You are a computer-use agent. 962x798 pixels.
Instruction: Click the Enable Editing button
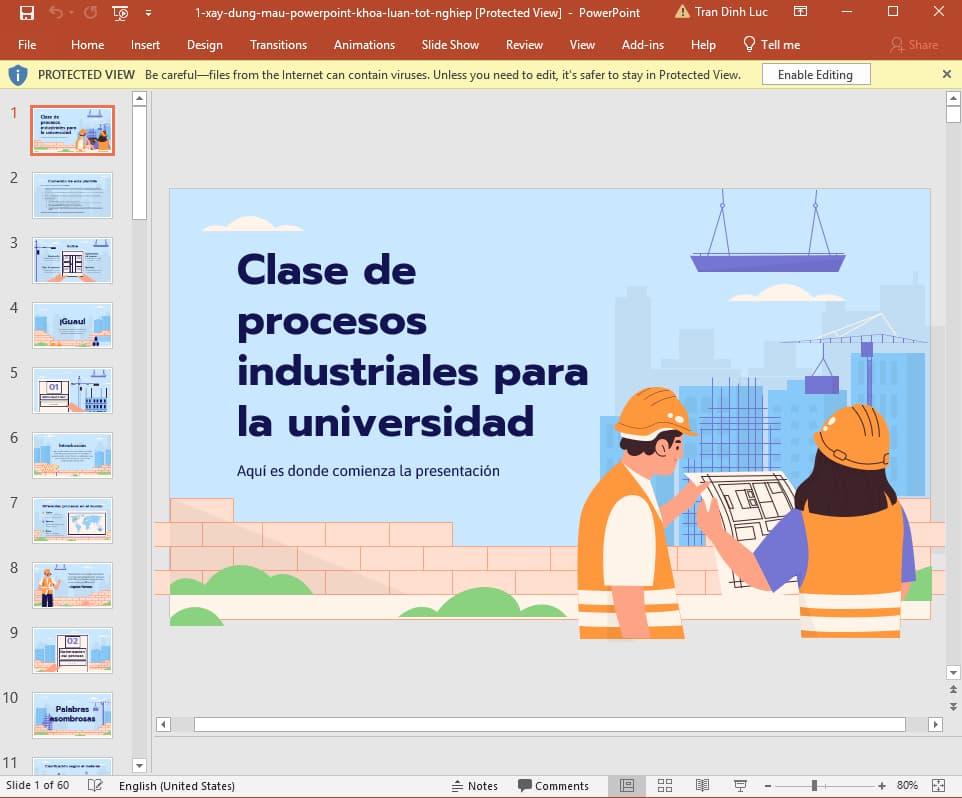click(816, 74)
